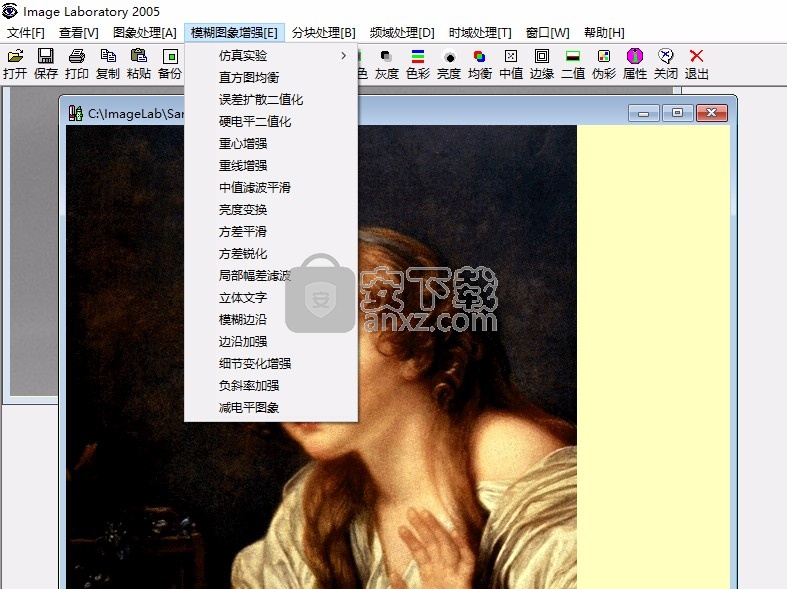787x589 pixels.
Task: Open the 查看[V] menu
Action: pyautogui.click(x=79, y=33)
